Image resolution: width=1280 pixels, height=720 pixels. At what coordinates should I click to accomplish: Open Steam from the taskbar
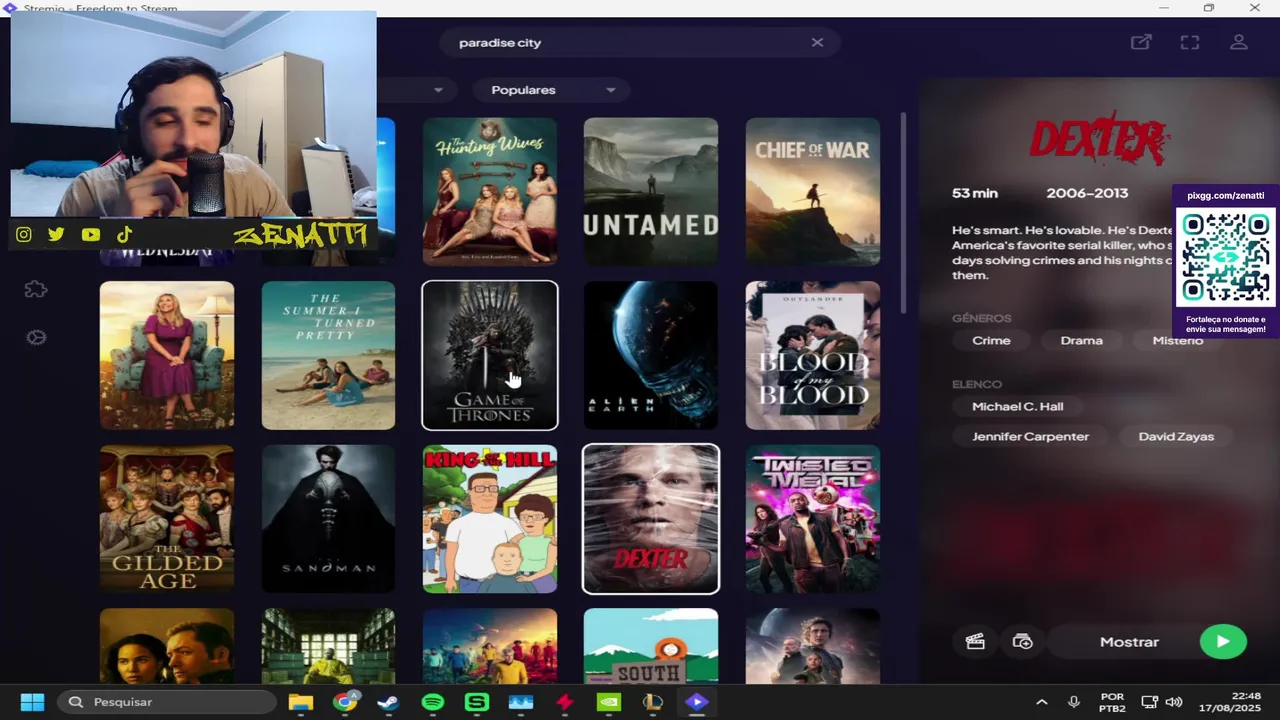tap(388, 702)
